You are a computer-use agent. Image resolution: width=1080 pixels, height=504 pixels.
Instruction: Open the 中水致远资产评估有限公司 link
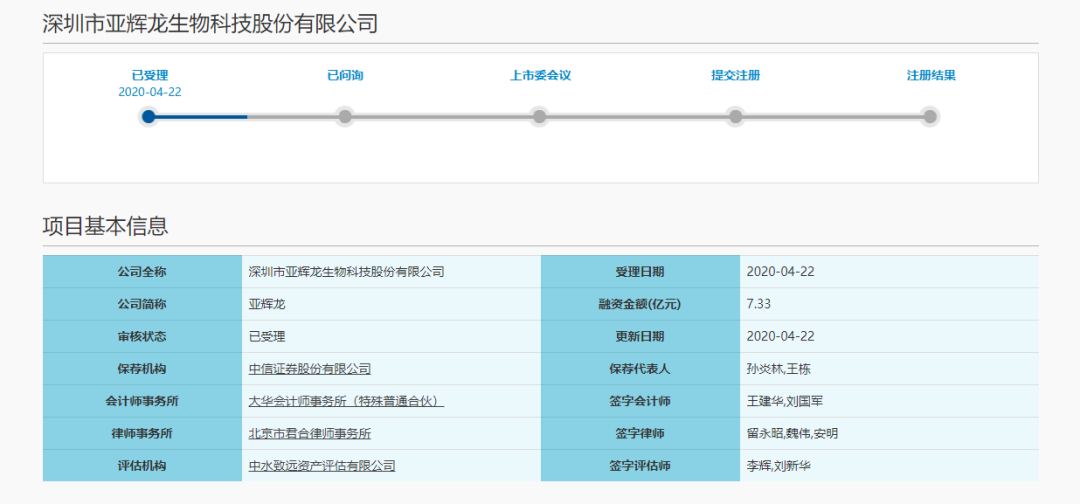(x=322, y=466)
